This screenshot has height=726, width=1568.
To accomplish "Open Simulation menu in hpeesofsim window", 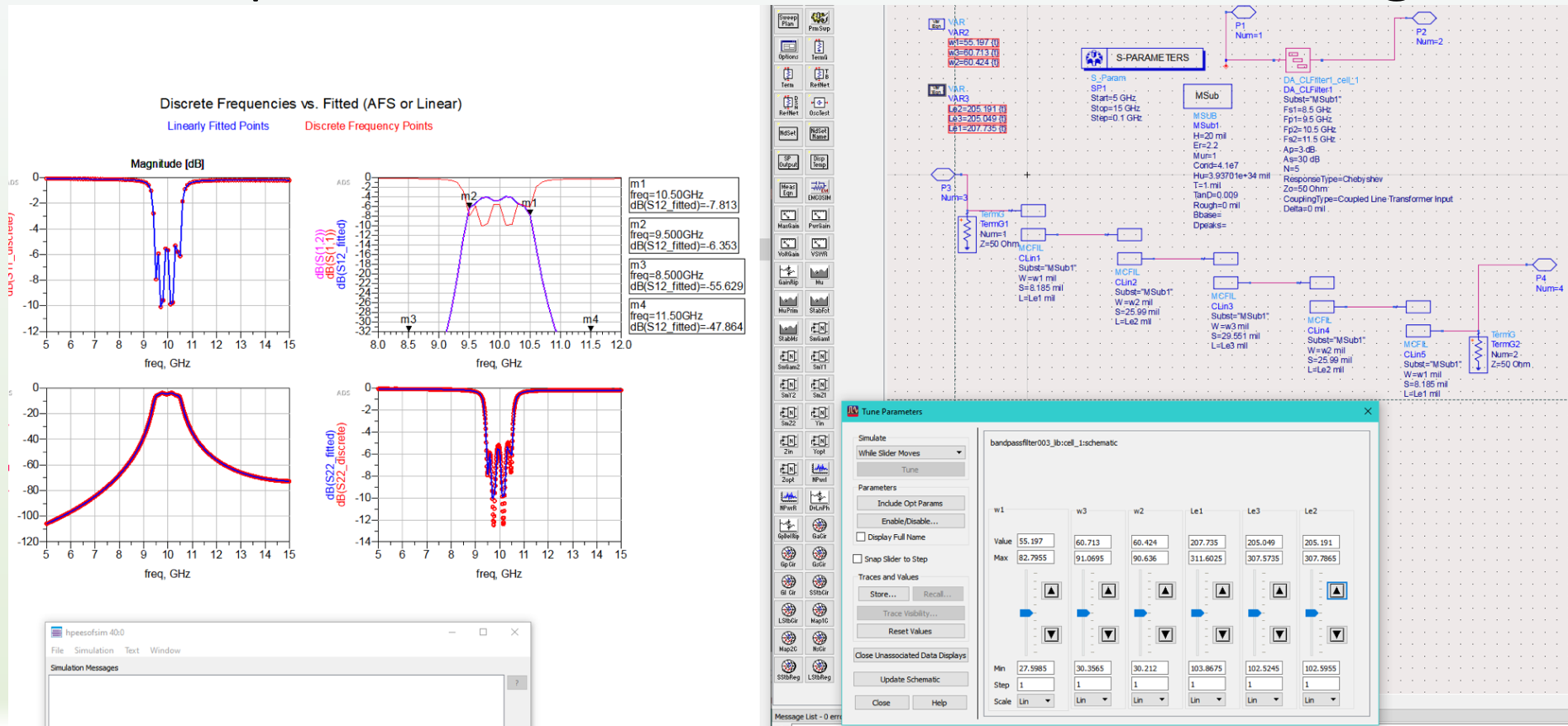I will 94,650.
